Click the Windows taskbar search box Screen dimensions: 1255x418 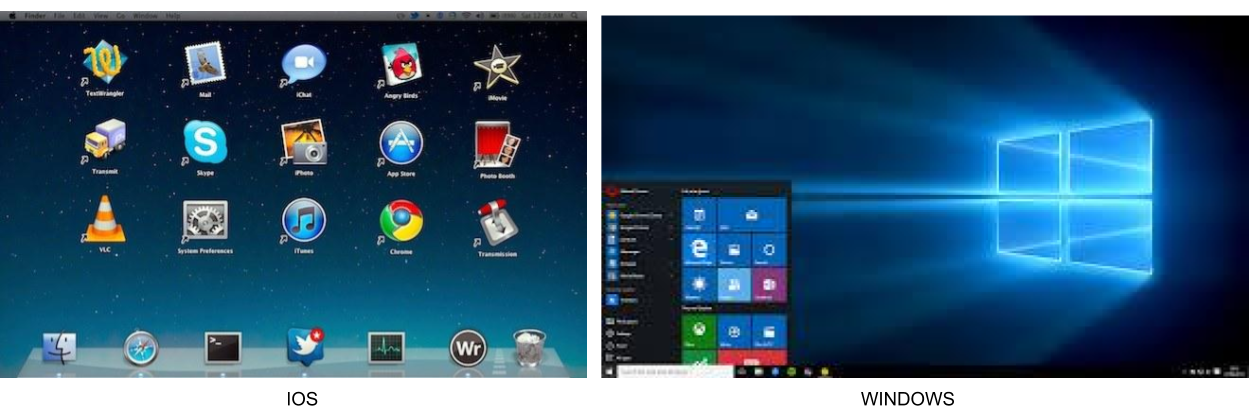coord(676,371)
